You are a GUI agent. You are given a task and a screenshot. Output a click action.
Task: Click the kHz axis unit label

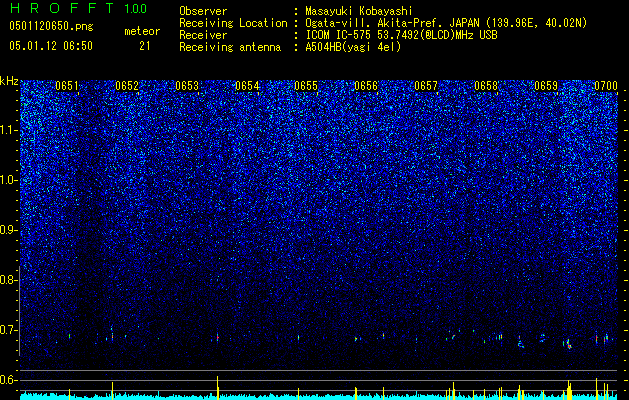click(9, 81)
